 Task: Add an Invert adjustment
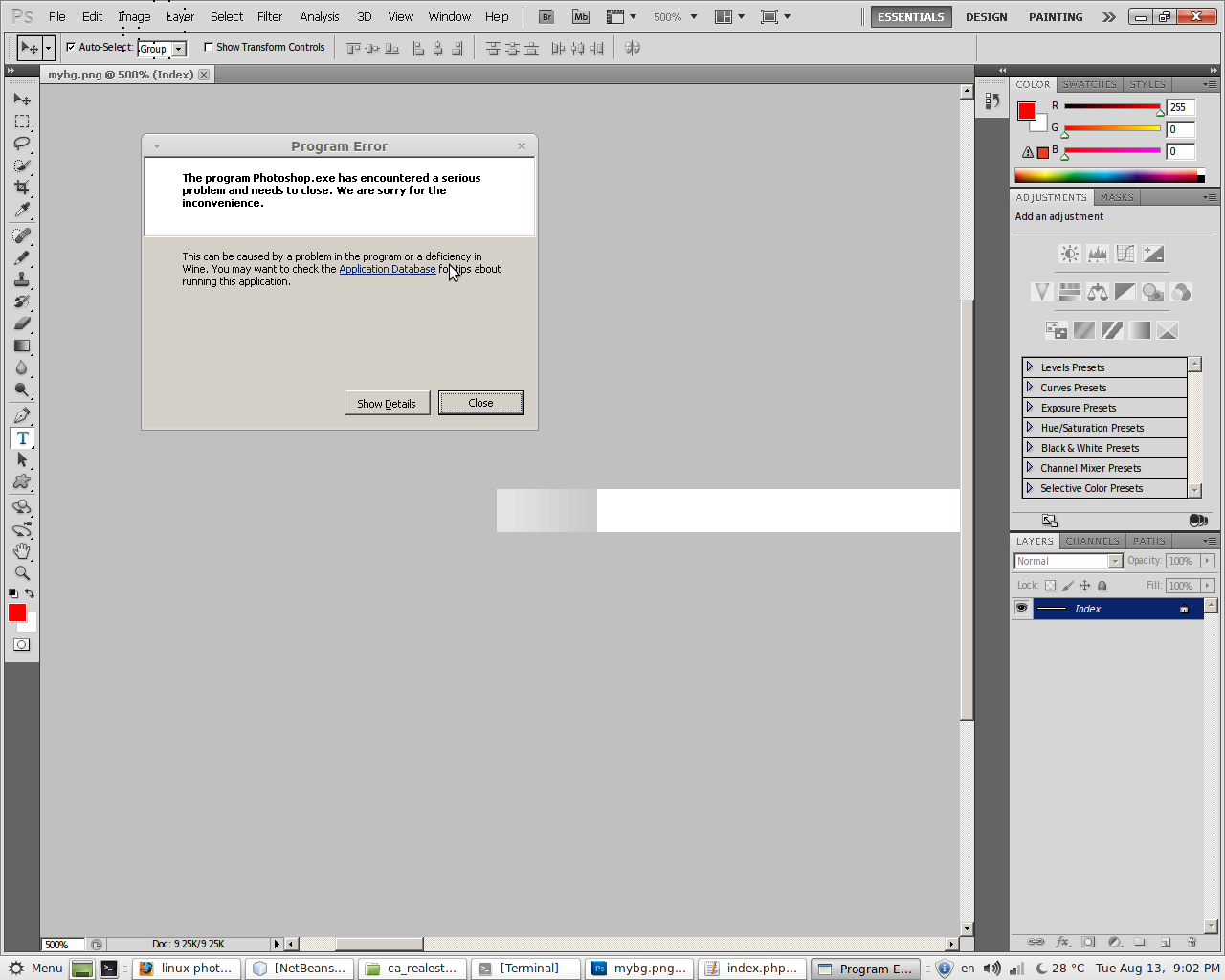click(1057, 330)
